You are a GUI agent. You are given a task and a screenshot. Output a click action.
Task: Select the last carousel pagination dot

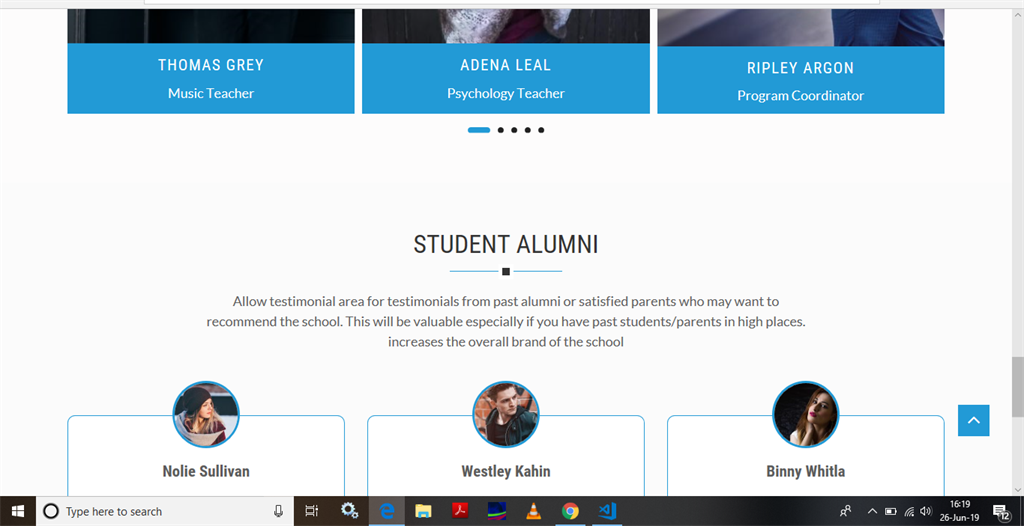[541, 130]
